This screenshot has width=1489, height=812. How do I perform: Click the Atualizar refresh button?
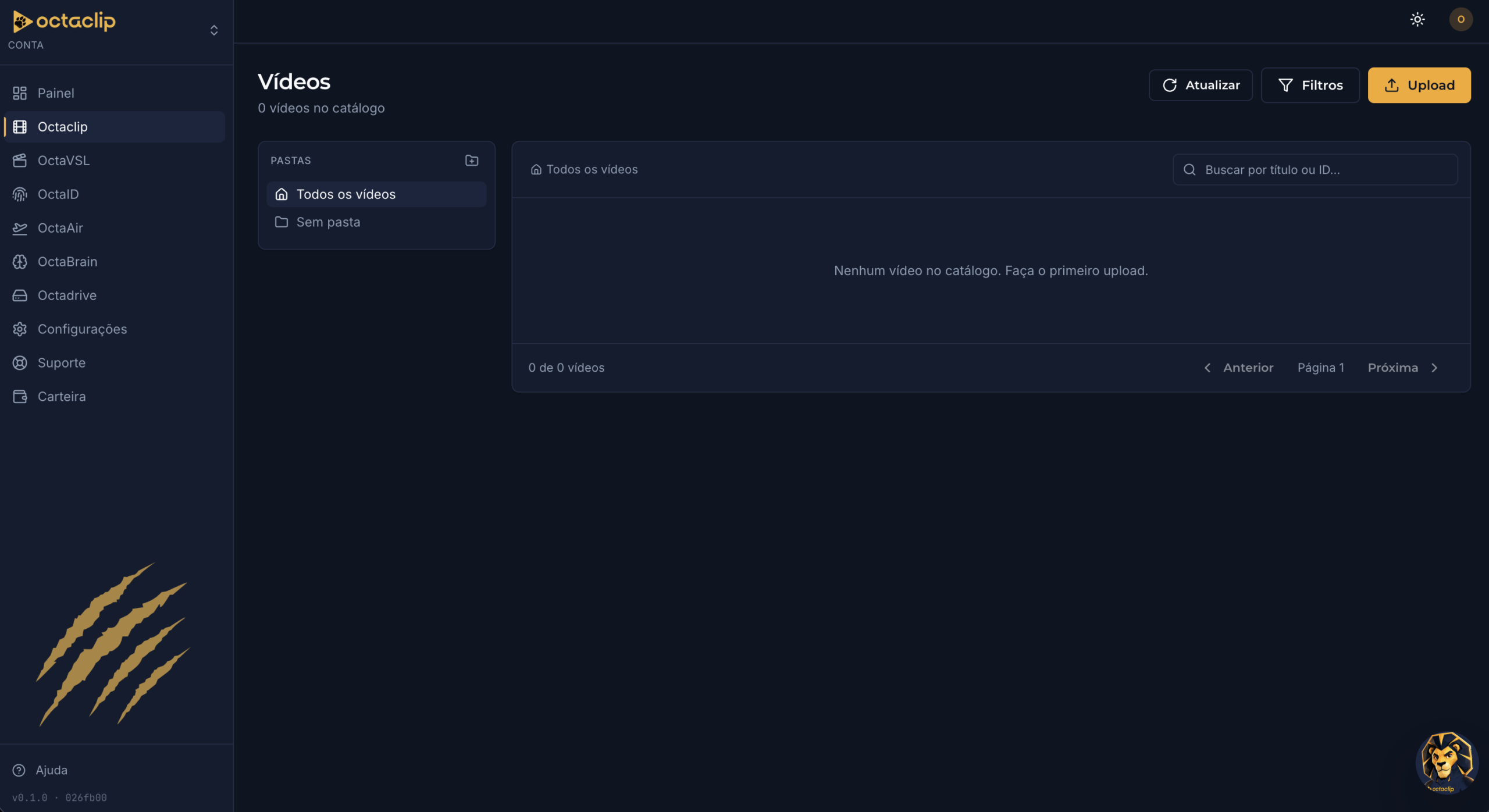1201,86
